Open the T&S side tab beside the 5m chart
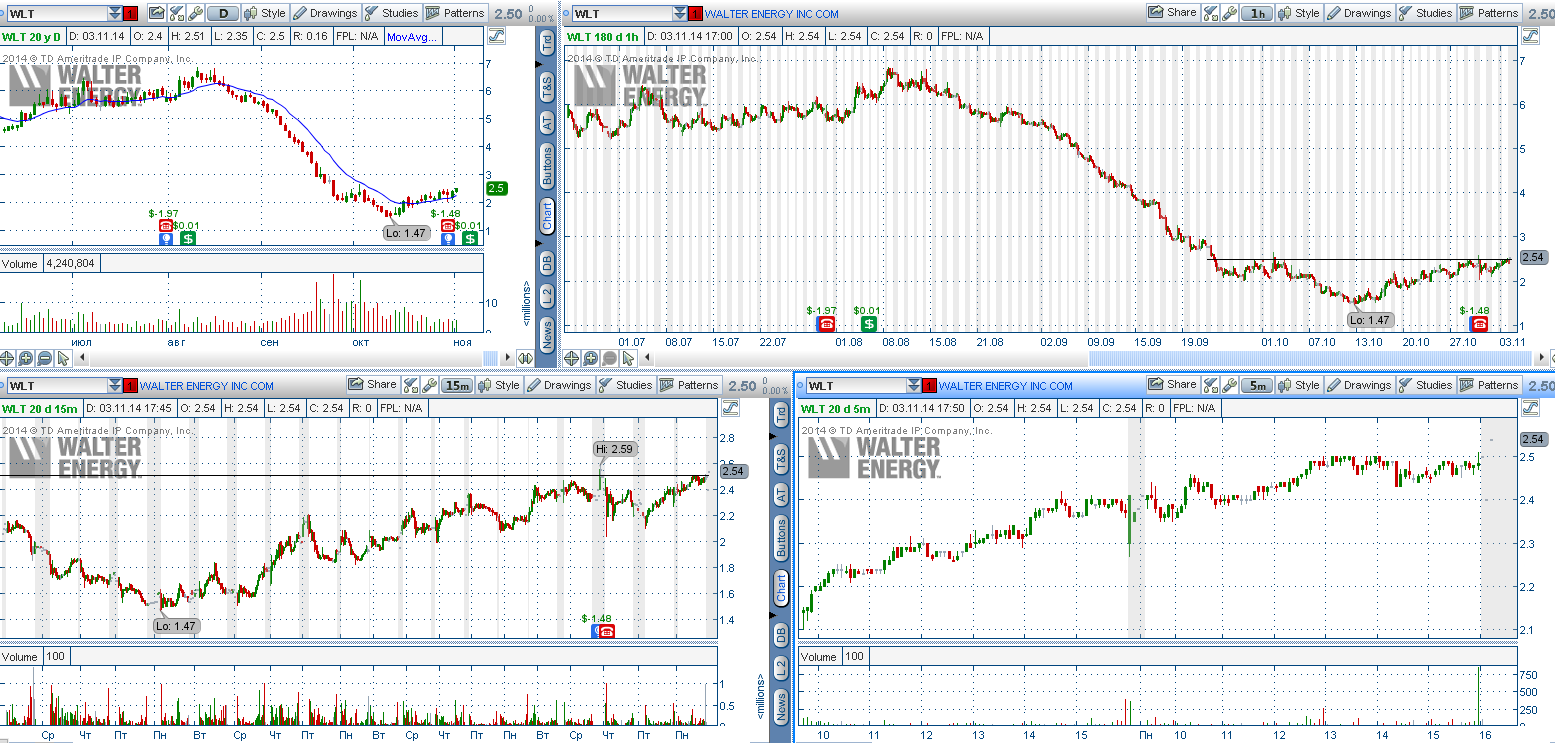 (x=781, y=458)
